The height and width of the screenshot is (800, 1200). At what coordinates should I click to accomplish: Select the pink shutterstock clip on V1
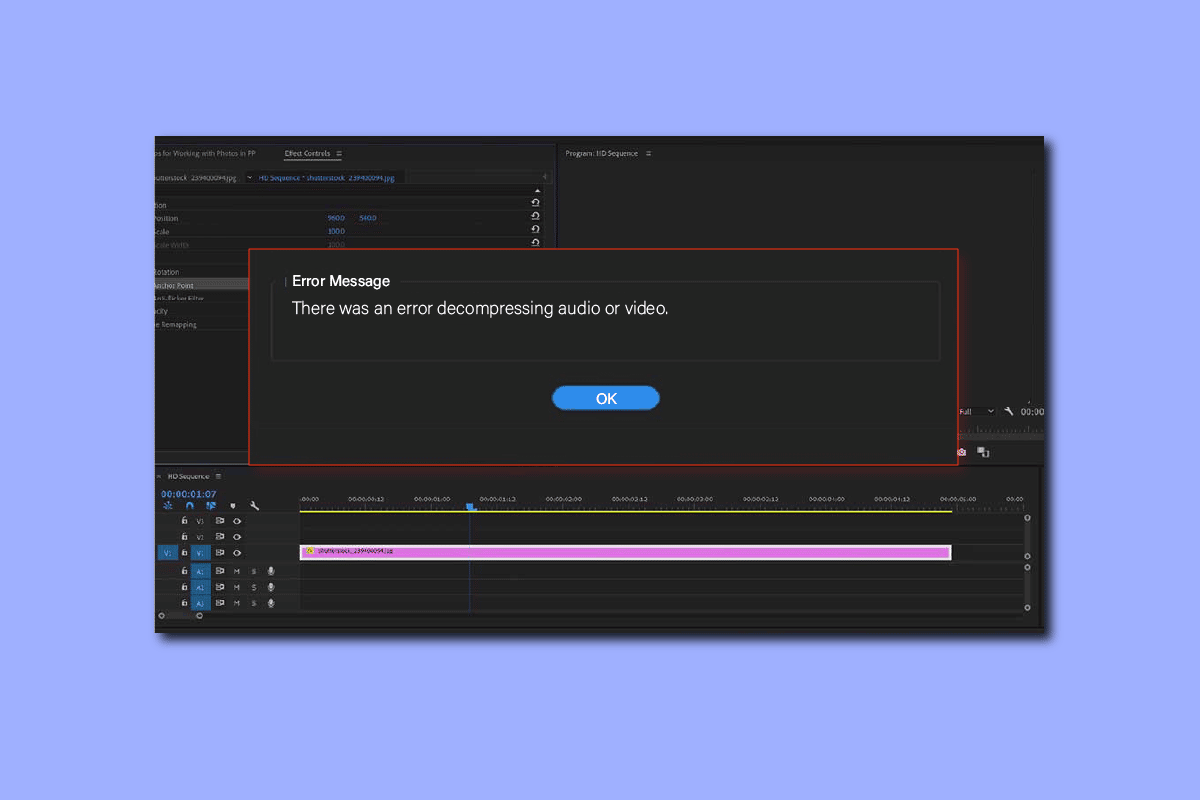coord(625,552)
